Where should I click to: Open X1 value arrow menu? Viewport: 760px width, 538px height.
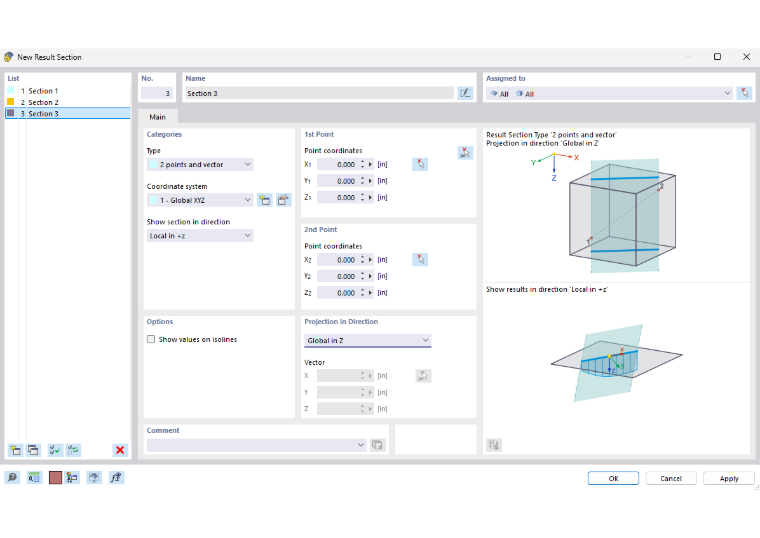371,164
